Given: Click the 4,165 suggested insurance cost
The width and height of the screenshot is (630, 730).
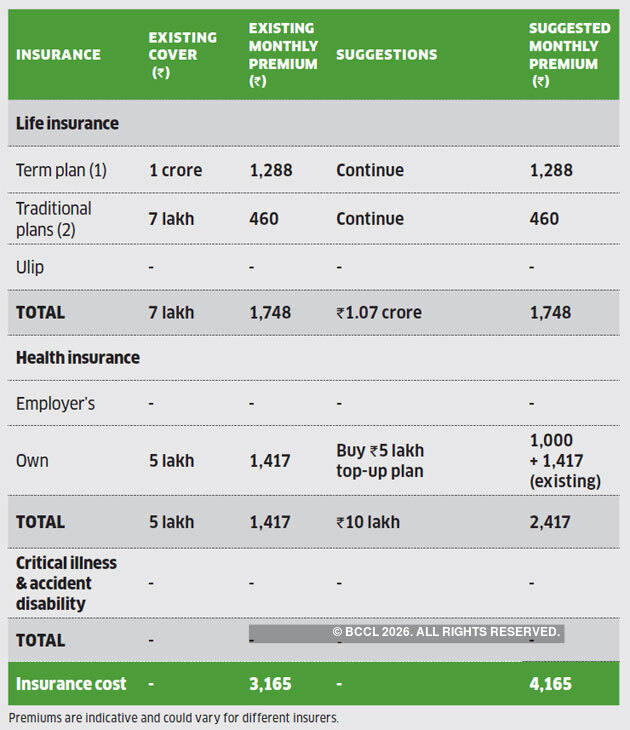Looking at the screenshot, I should point(551,684).
